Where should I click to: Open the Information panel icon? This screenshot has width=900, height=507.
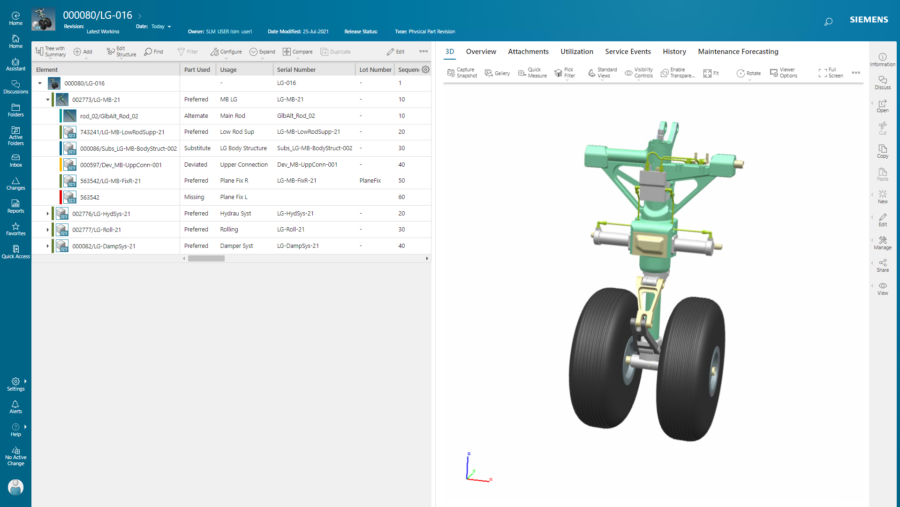(882, 59)
